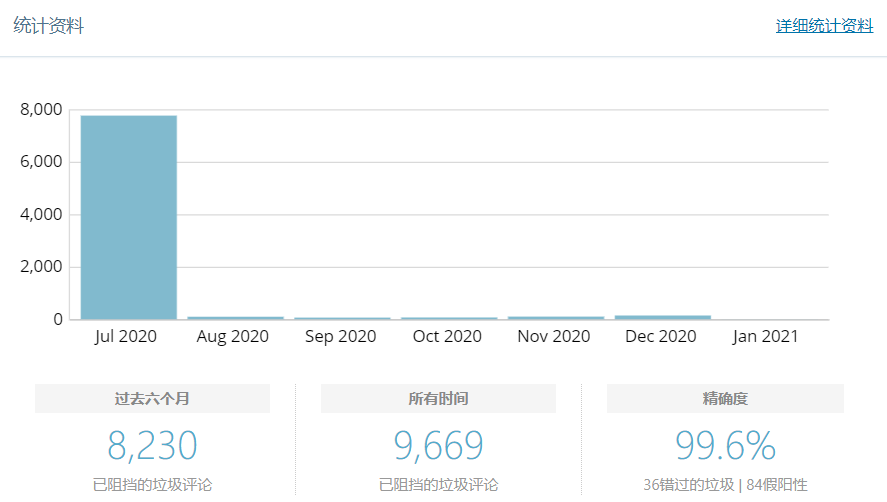Click the Oct 2020 axis label
This screenshot has width=887, height=502.
tap(448, 336)
